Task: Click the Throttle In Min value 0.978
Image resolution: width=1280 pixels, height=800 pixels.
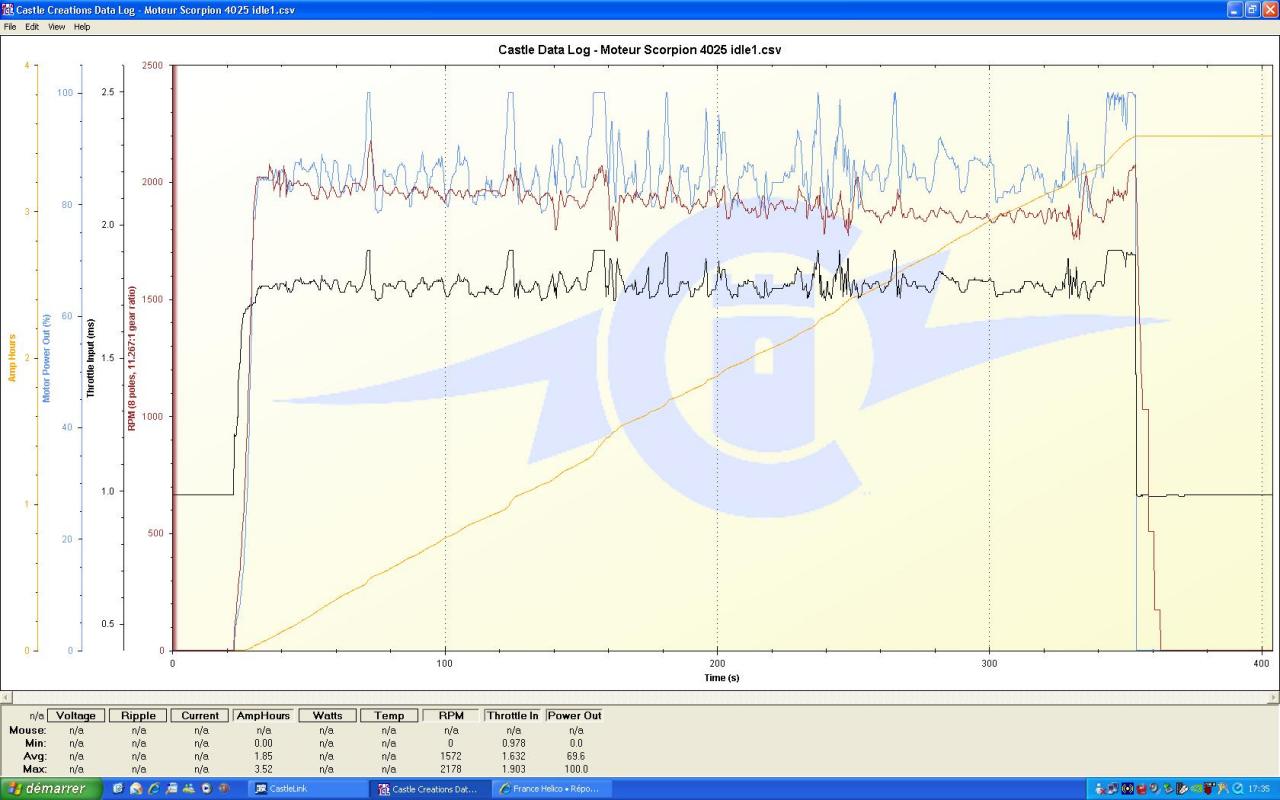Action: click(513, 743)
